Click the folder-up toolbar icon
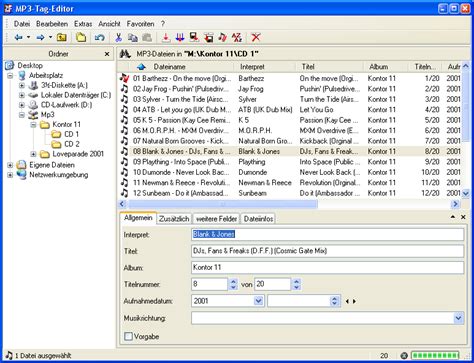The height and width of the screenshot is (363, 474). tap(61, 37)
